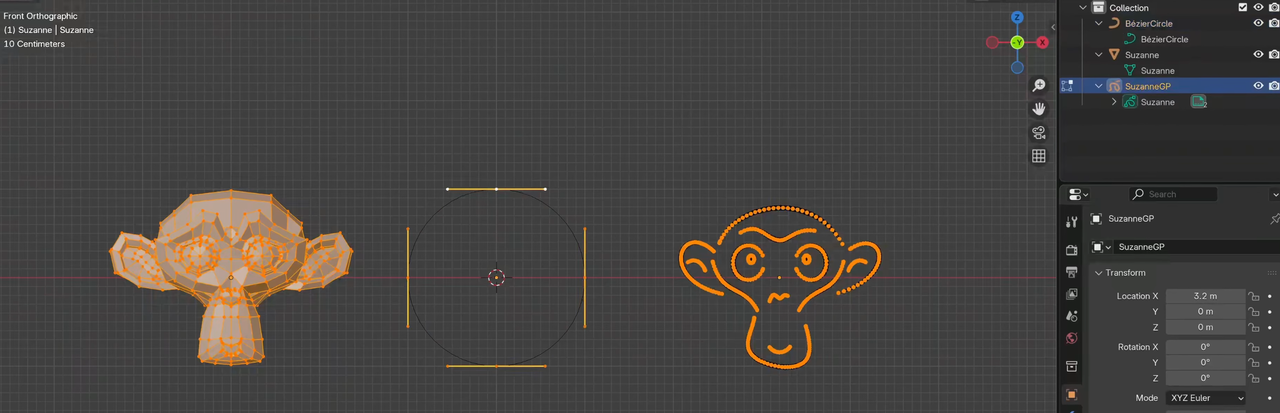Click the BézierCircle curve data icon
Screen dimensions: 1280x413
pyautogui.click(x=1130, y=39)
